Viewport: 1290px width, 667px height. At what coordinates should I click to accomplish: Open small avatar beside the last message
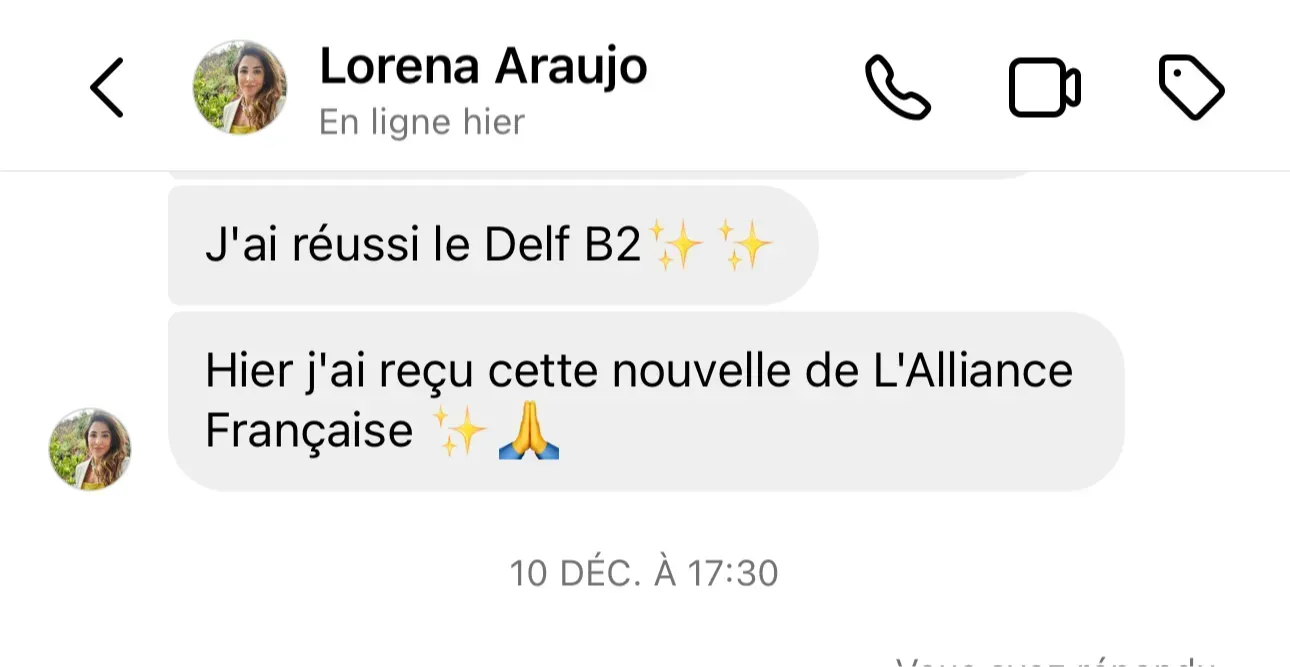(90, 449)
